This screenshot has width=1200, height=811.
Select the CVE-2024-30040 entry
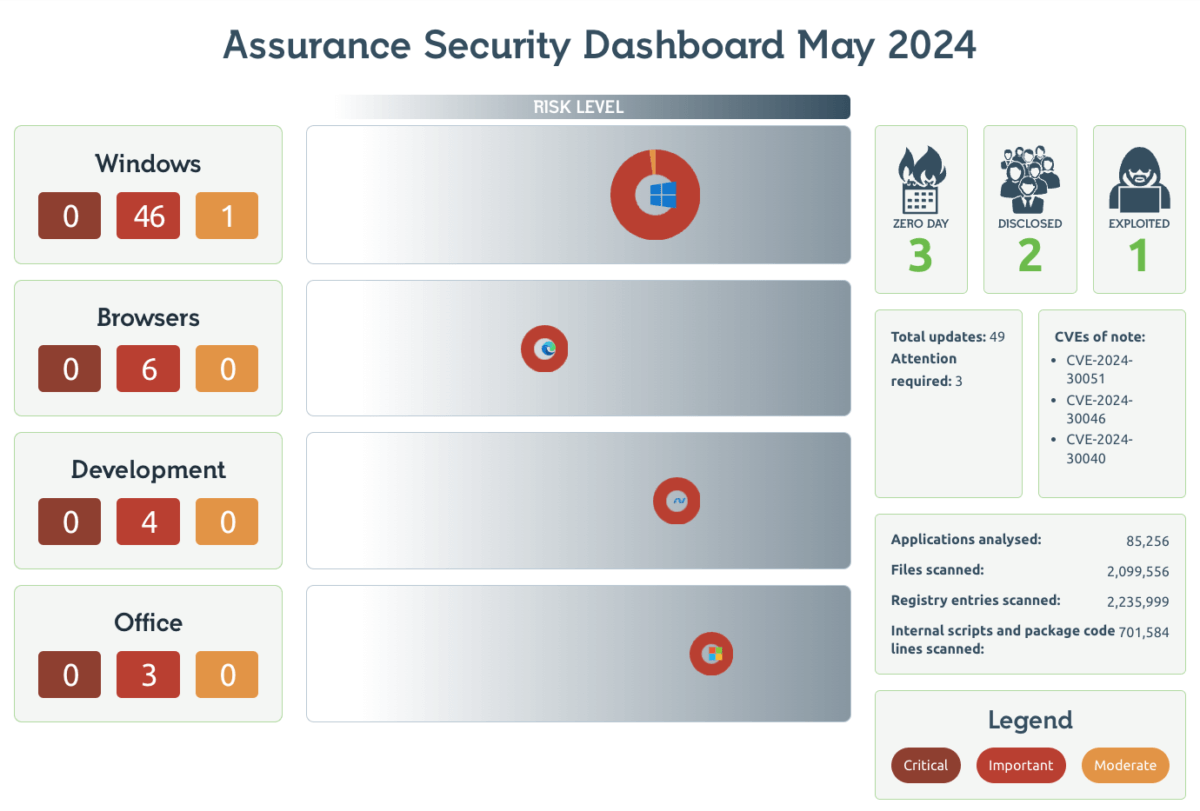click(x=1099, y=449)
